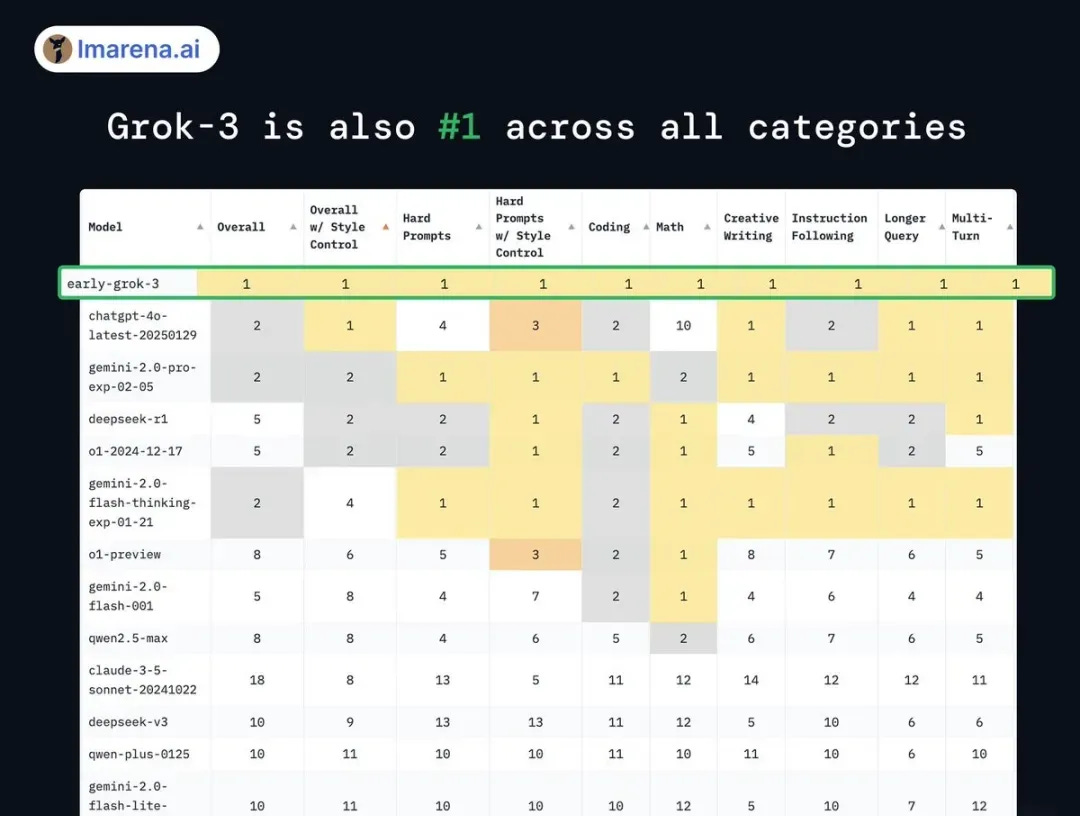Sort by Overall column arrow
1080x816 pixels.
[x=293, y=227]
